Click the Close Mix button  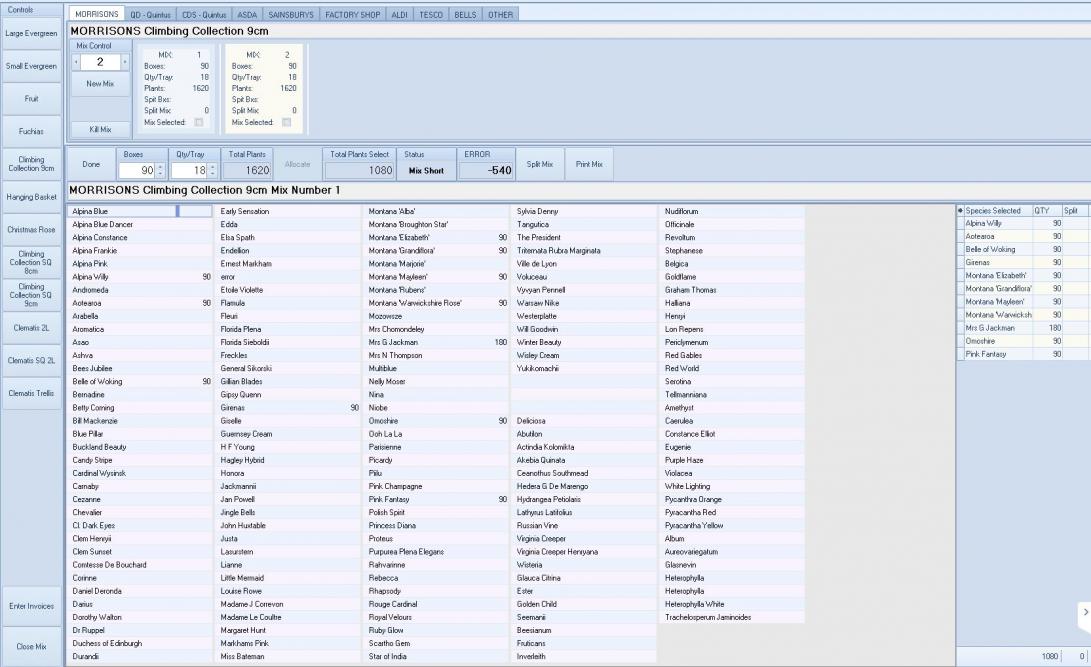tap(31, 646)
